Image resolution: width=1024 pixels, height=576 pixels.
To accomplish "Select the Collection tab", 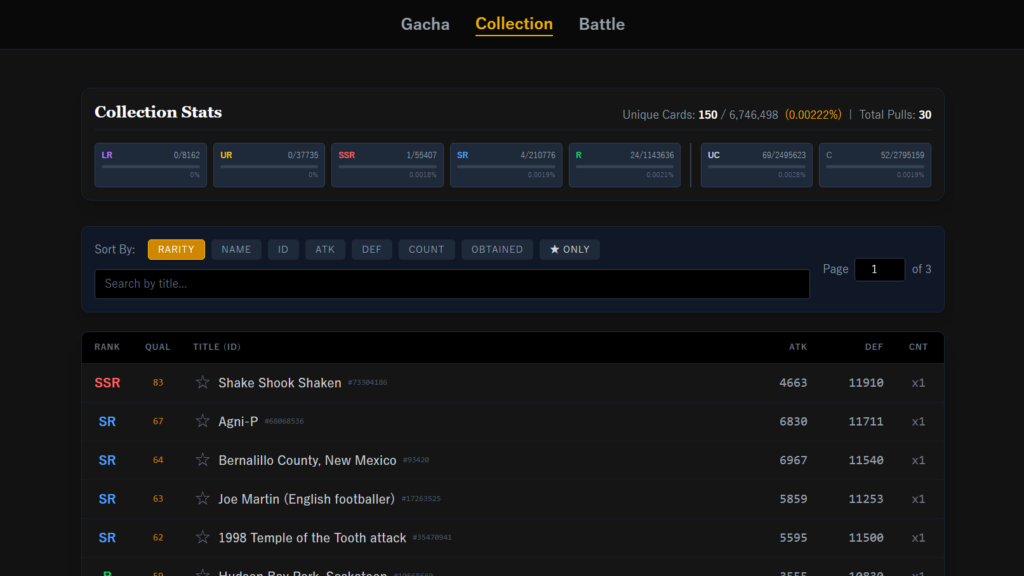I will pos(514,24).
